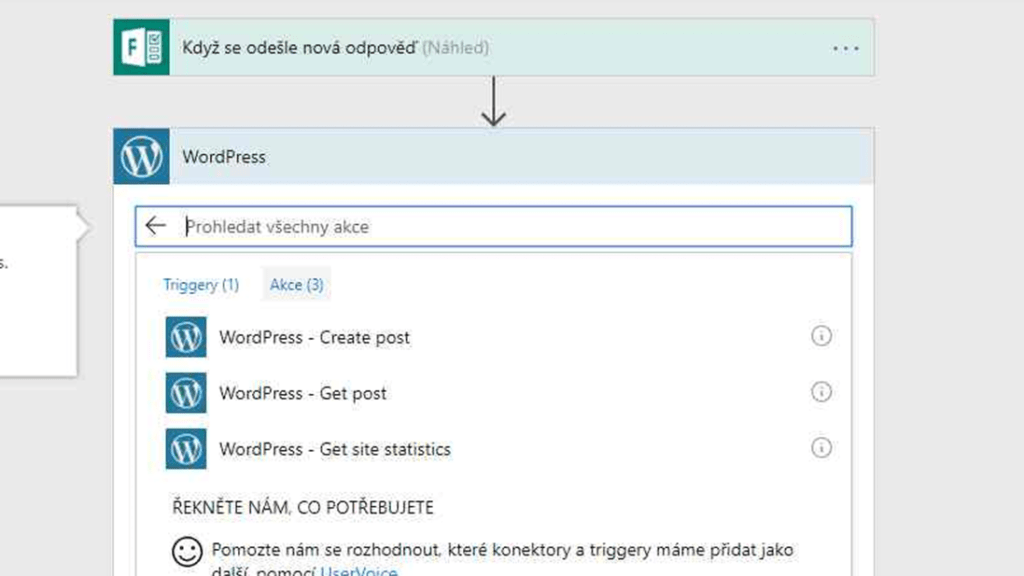Open the trigger's three-dot options menu
The image size is (1024, 576).
pos(845,48)
